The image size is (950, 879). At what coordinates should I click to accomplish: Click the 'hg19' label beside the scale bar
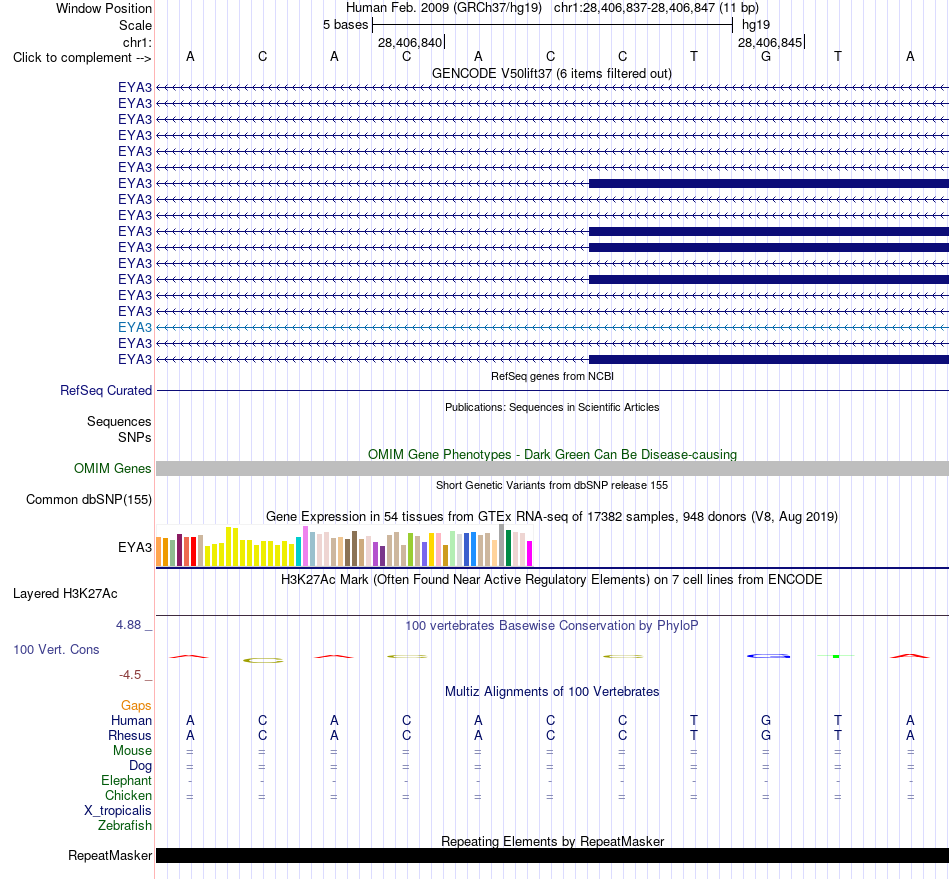coord(756,25)
